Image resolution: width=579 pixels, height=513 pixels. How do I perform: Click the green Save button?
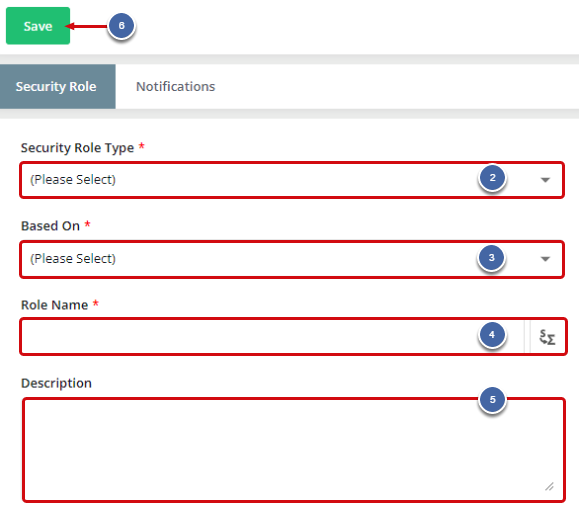38,26
